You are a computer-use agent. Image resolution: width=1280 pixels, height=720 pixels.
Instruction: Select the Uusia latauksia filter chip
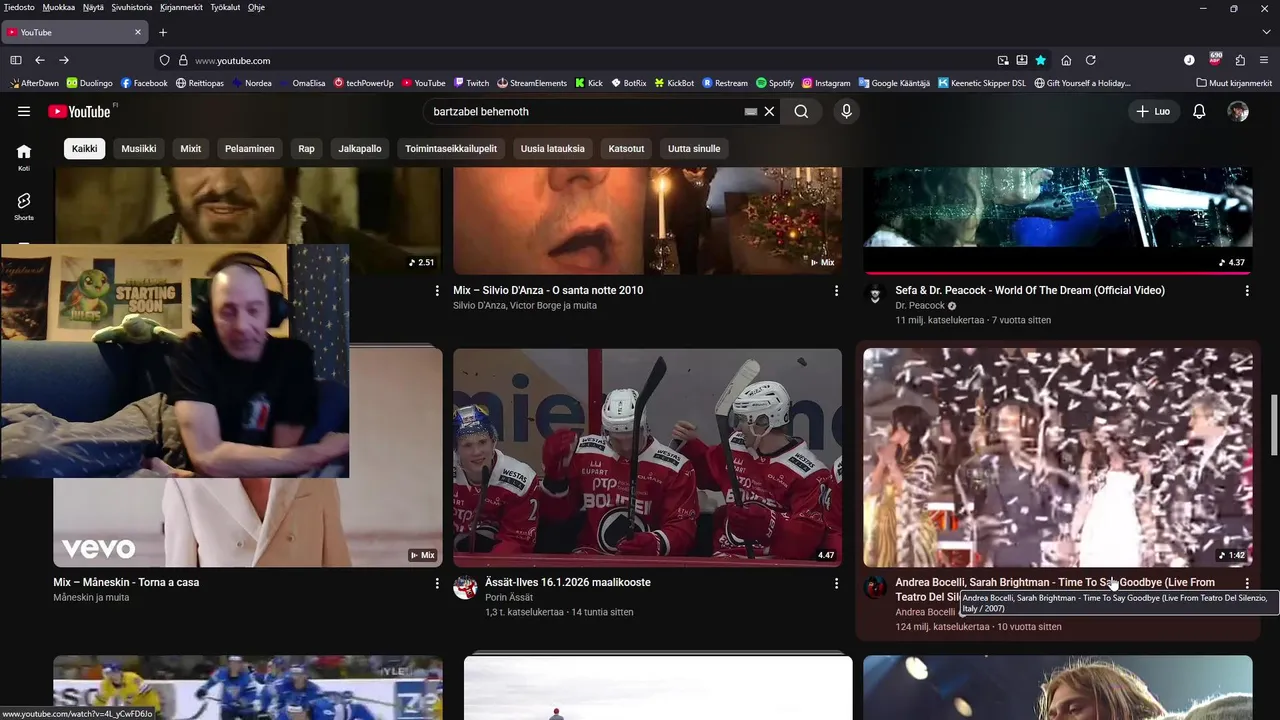(x=553, y=148)
